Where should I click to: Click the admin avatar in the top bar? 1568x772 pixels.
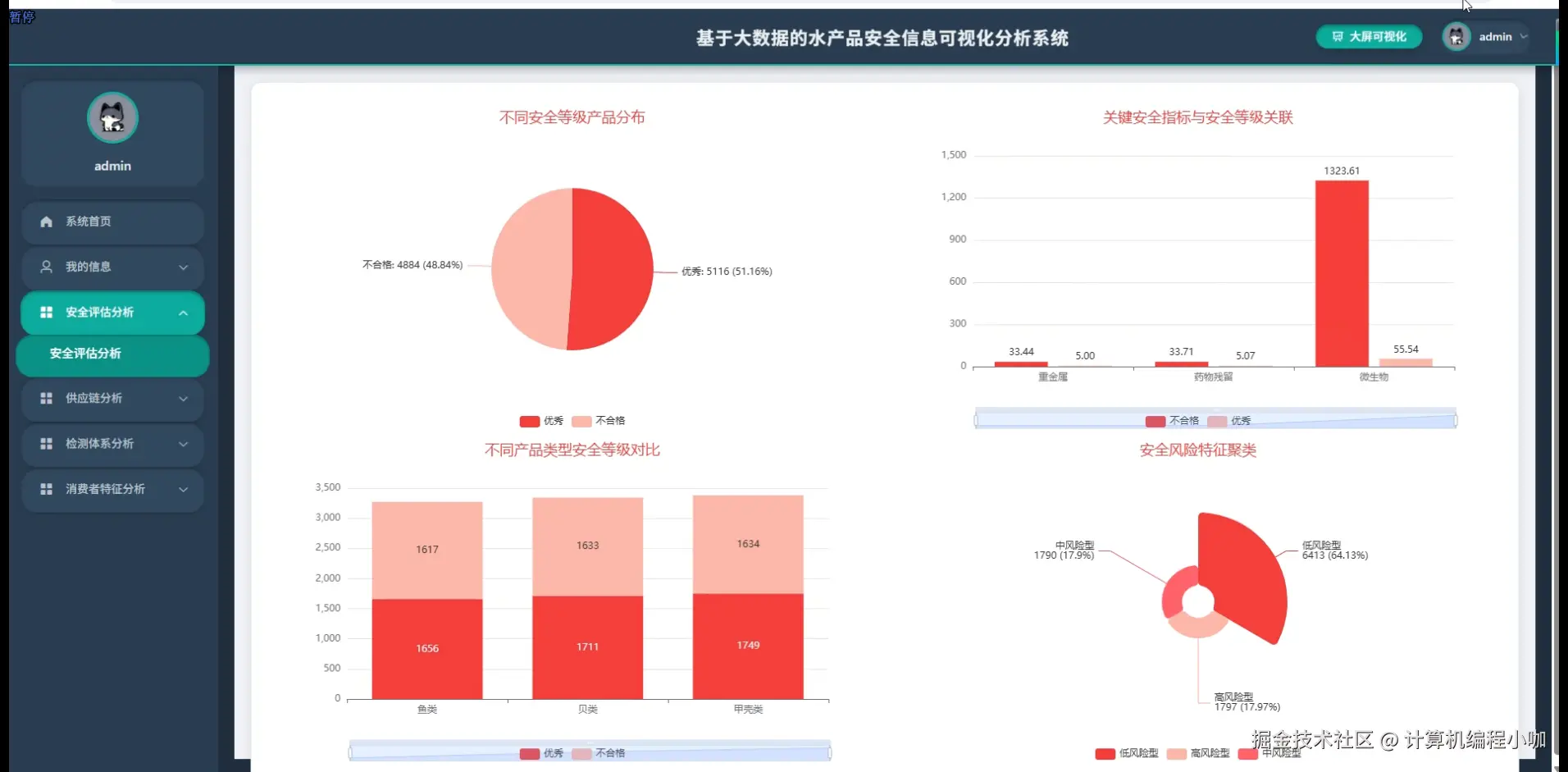1456,37
